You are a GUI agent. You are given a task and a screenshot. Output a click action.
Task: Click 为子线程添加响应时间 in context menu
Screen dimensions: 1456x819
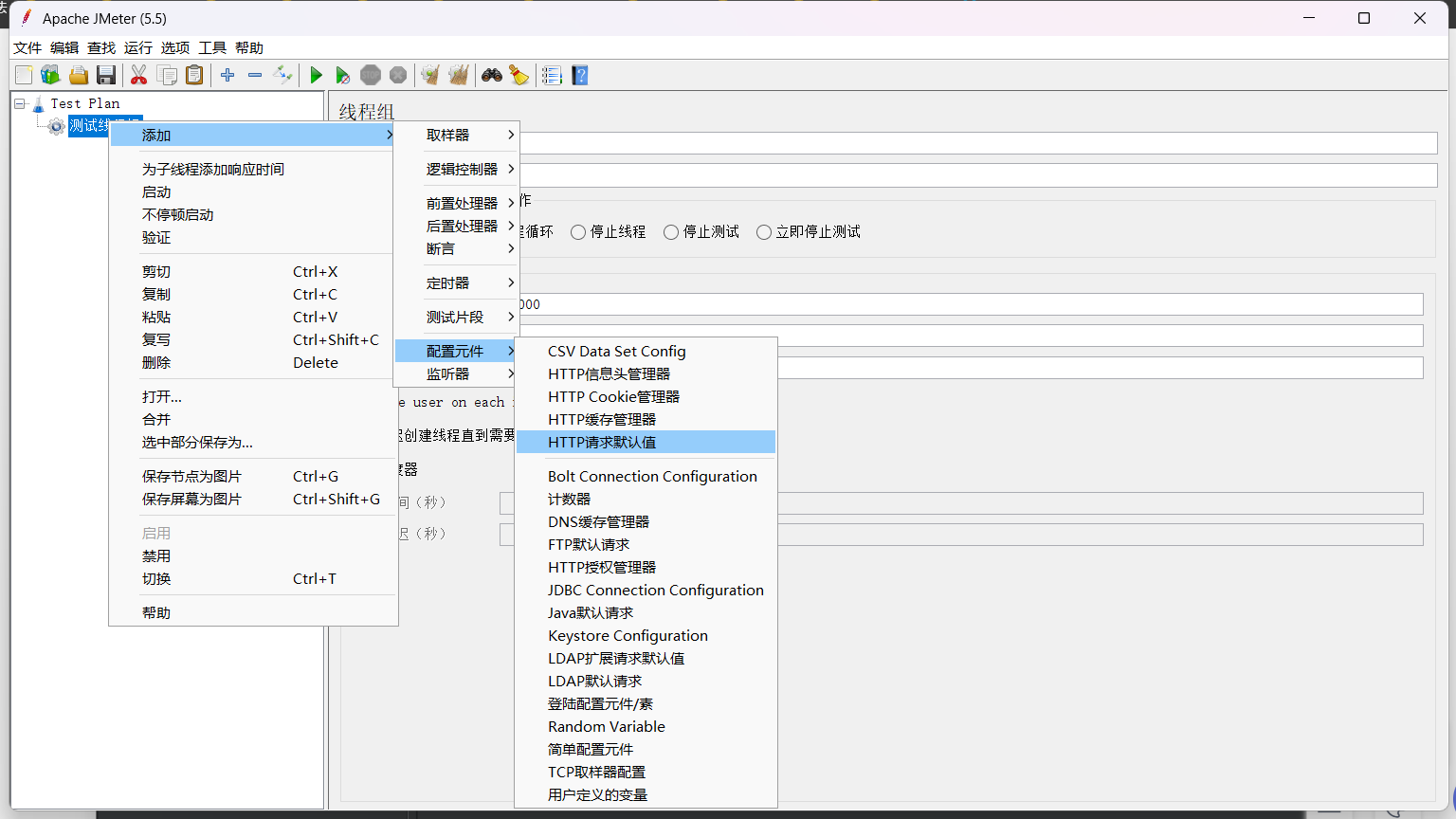pyautogui.click(x=253, y=170)
